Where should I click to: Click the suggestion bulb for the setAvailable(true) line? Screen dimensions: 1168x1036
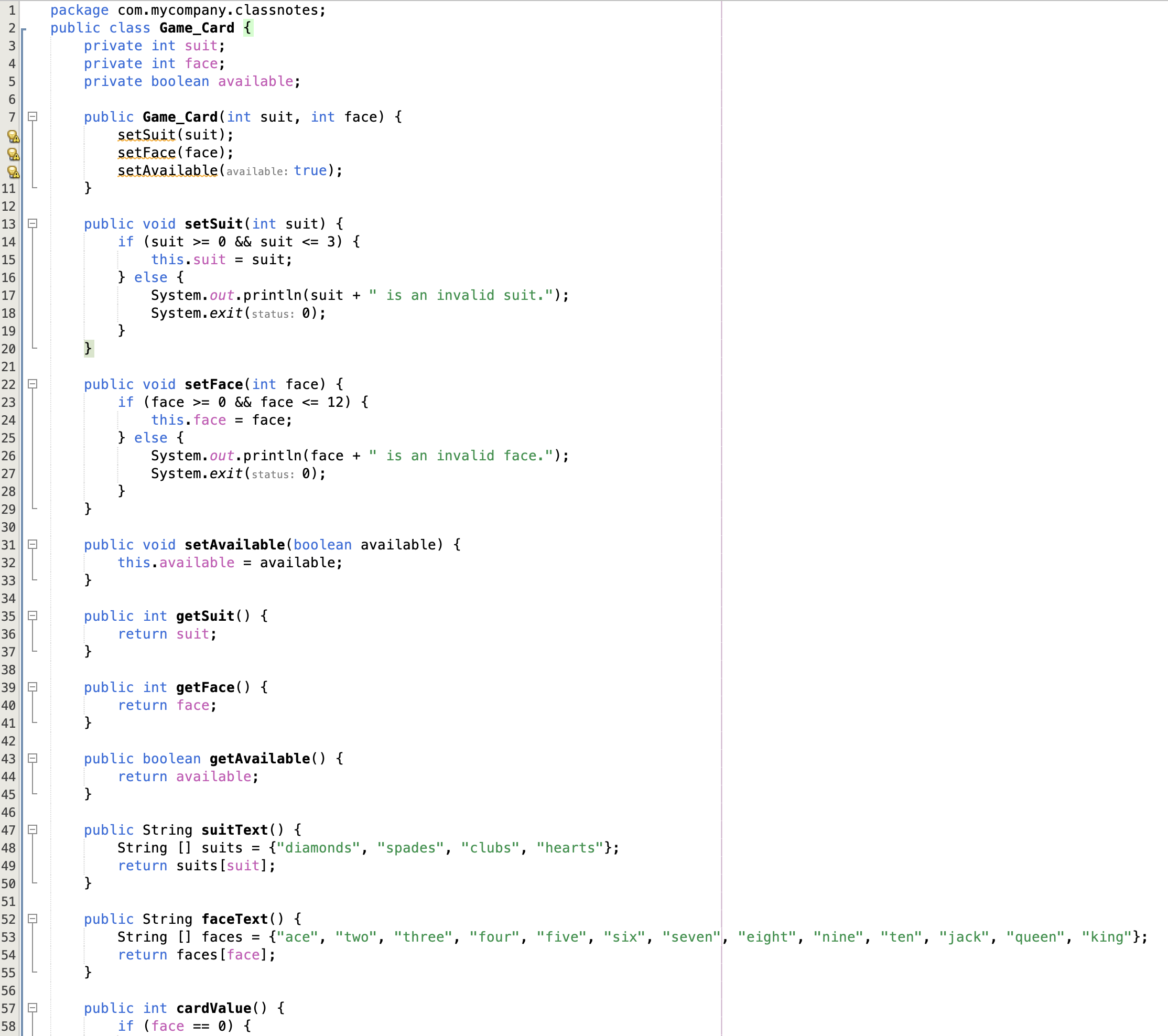13,172
